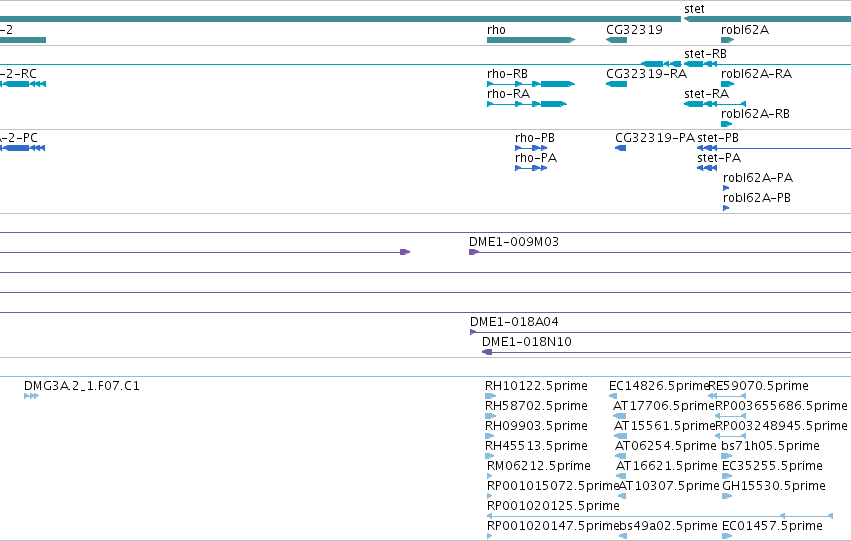The height and width of the screenshot is (541, 851).
Task: Click AT16621.5prime EST label
Action: pyautogui.click(x=666, y=466)
